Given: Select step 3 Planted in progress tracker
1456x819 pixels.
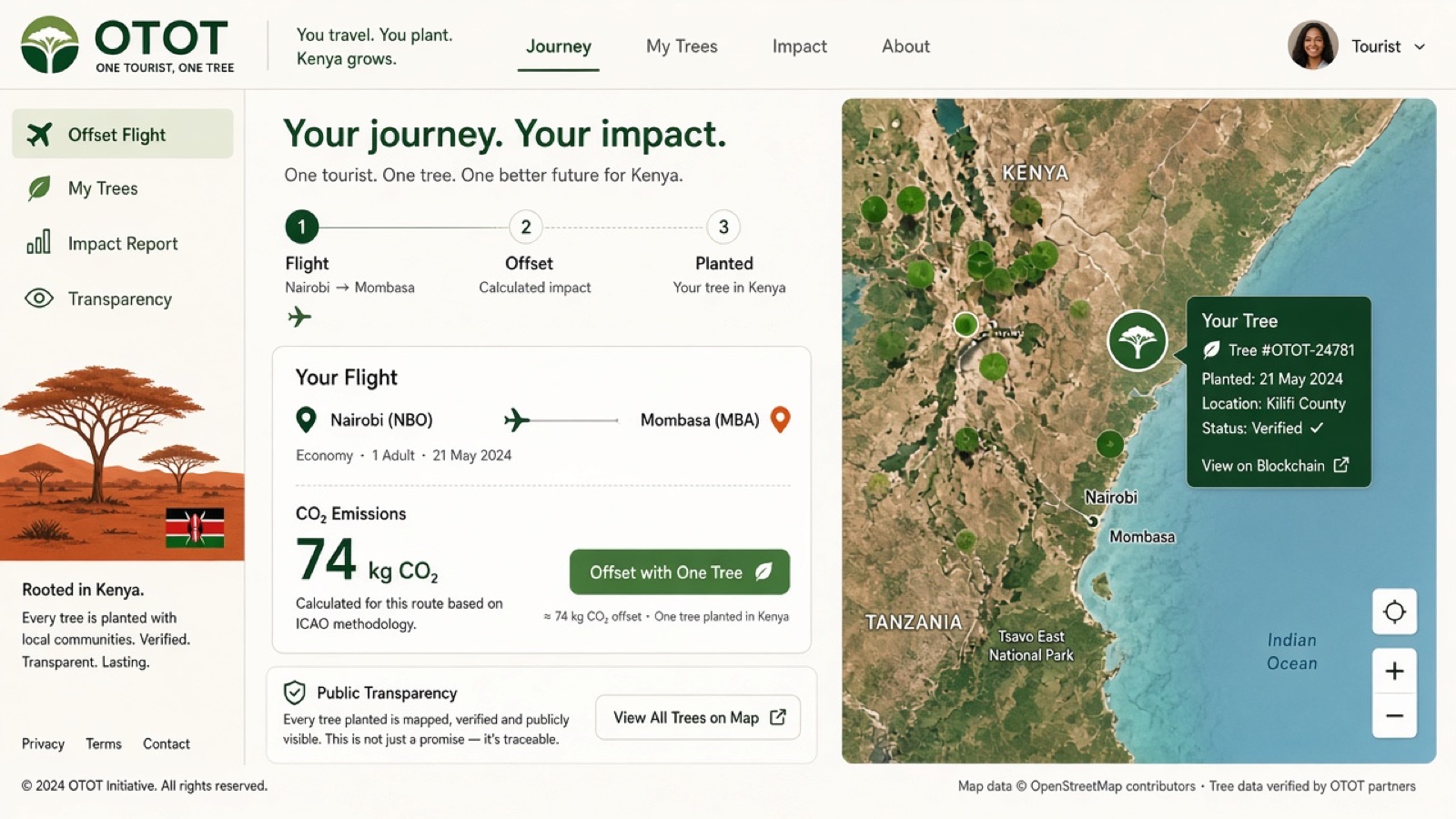Looking at the screenshot, I should coord(723,227).
